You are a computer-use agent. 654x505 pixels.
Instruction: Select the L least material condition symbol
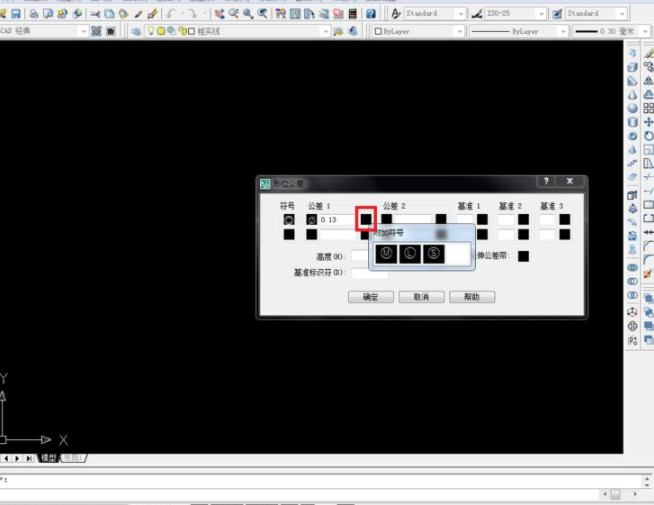point(410,254)
